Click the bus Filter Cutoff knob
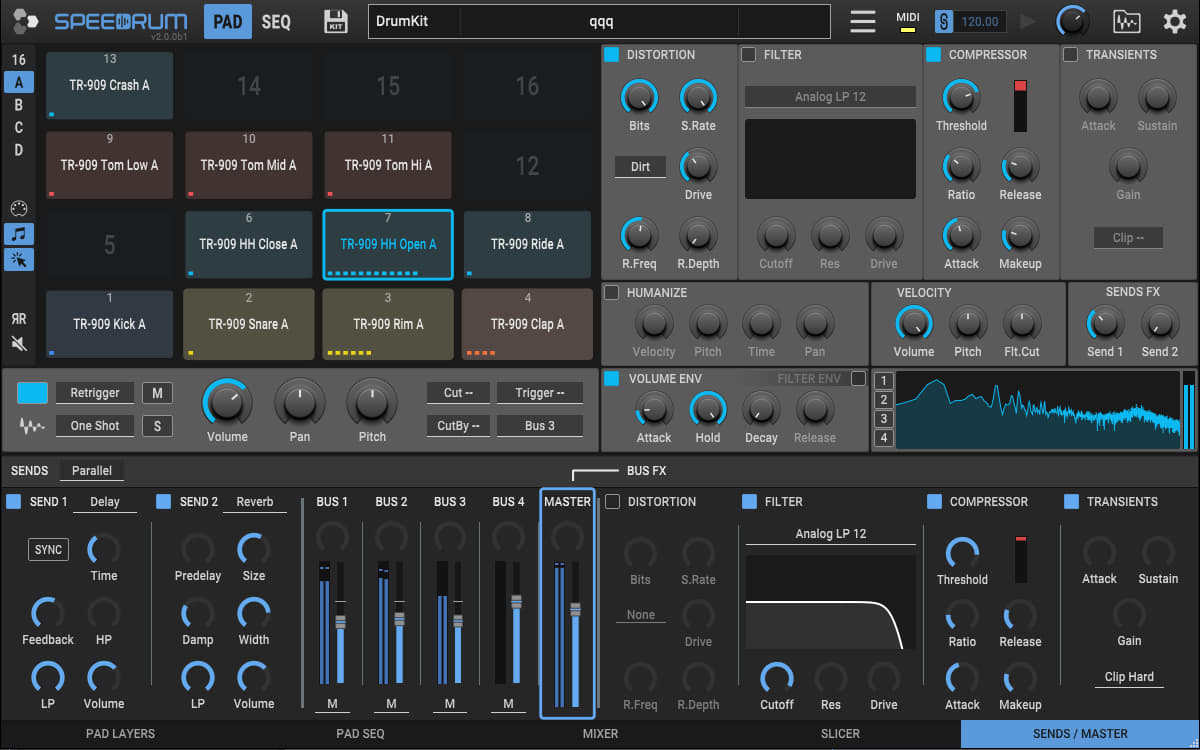 point(776,678)
